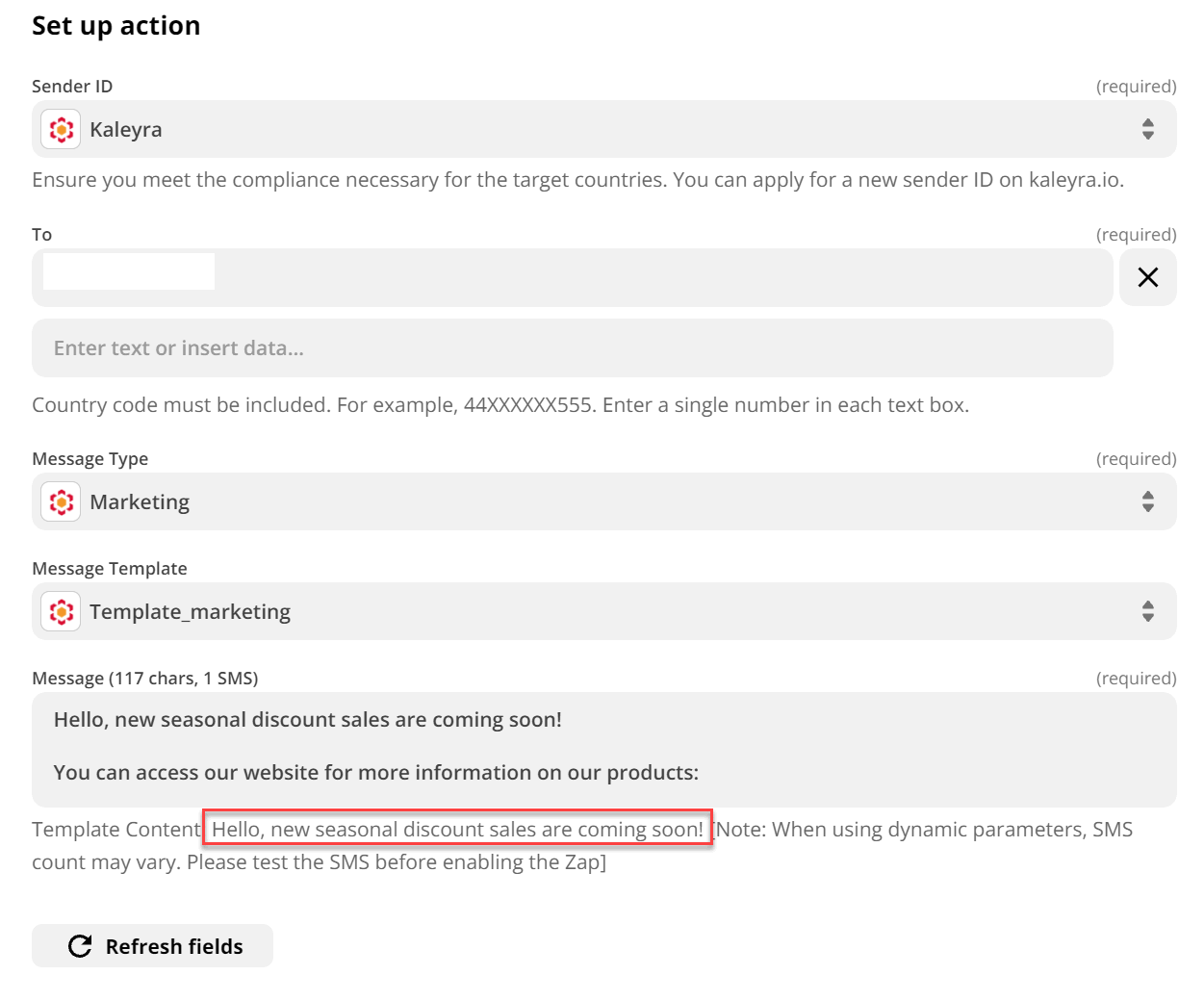Click the white data pill in To field
1204x1001 pixels.
click(x=129, y=271)
